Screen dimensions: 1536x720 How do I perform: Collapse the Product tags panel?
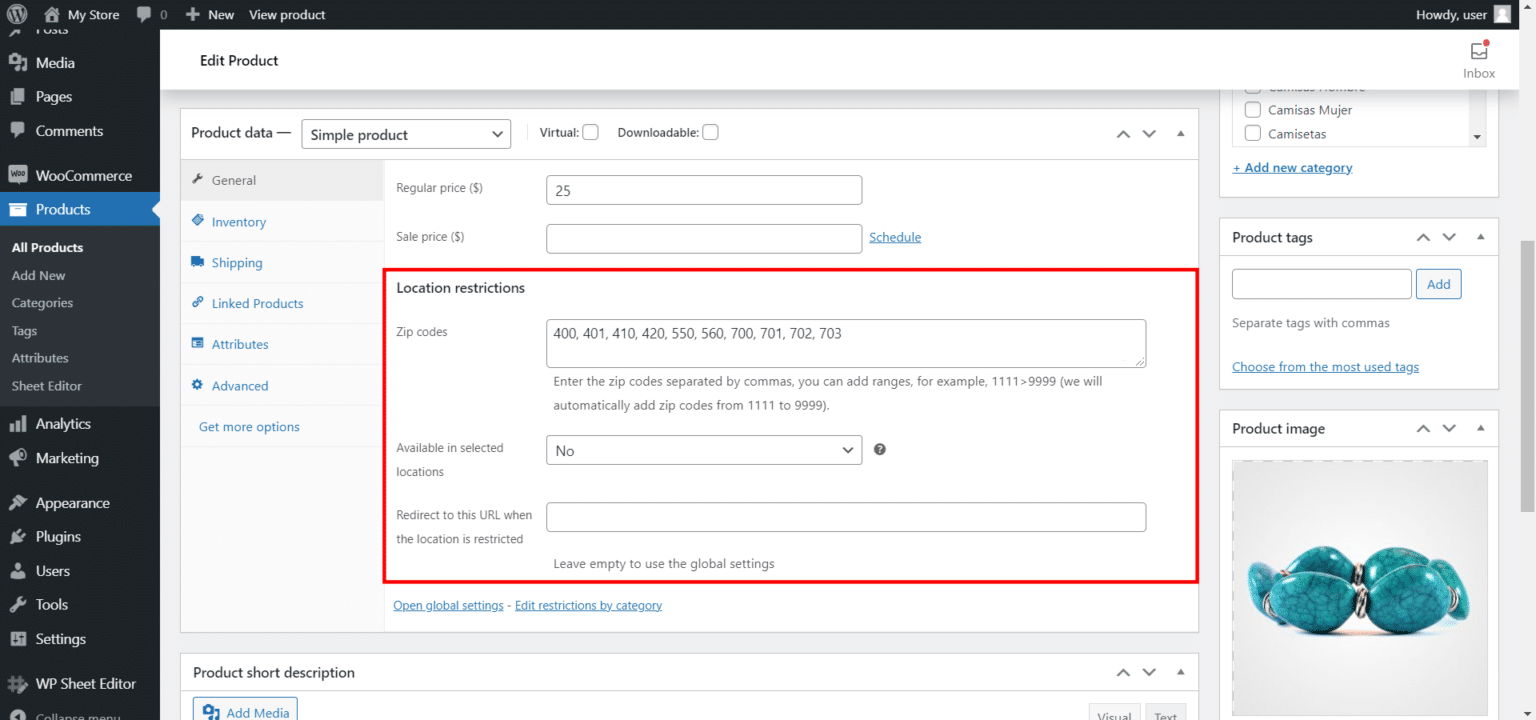[x=1480, y=237]
